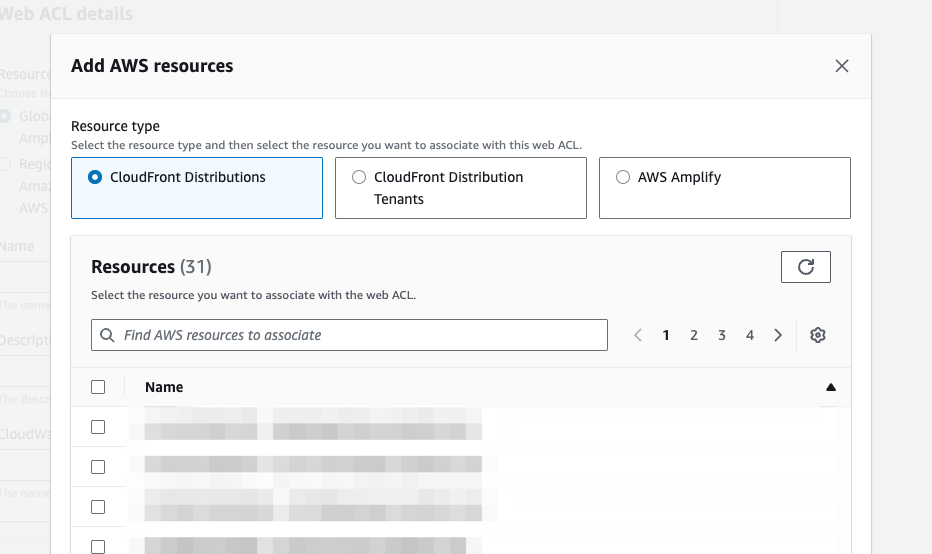Check the first resource row checkbox
The width and height of the screenshot is (932, 554).
(98, 427)
